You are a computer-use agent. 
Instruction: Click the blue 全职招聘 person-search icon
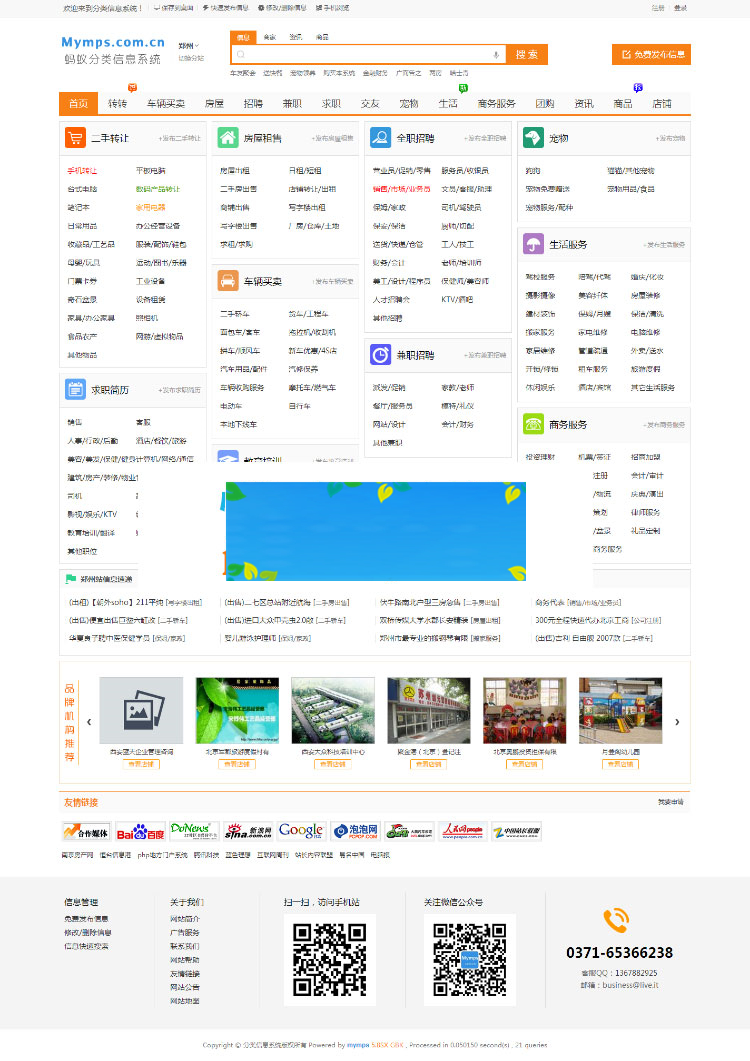click(380, 138)
